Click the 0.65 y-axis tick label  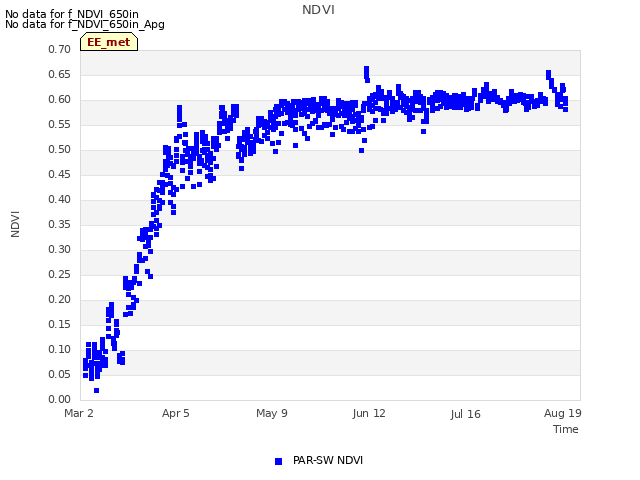pos(60,74)
